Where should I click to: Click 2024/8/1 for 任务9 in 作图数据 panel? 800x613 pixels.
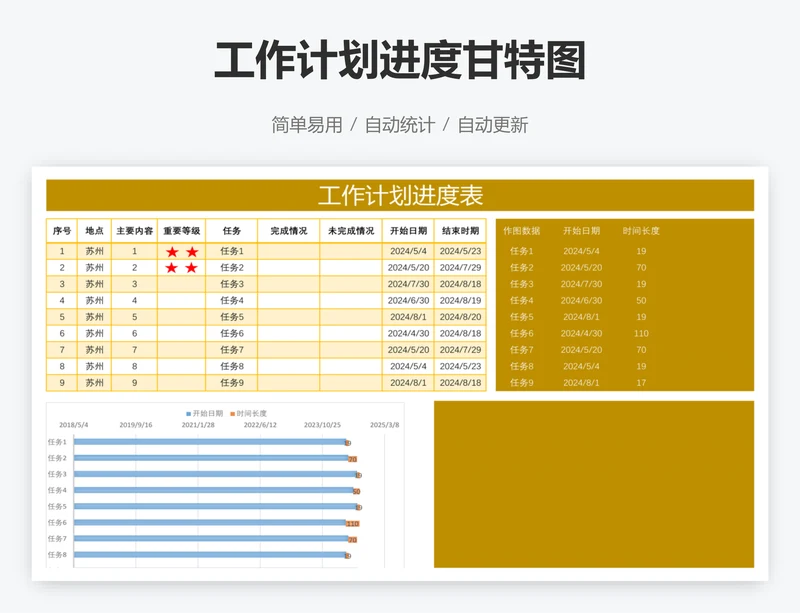(581, 383)
